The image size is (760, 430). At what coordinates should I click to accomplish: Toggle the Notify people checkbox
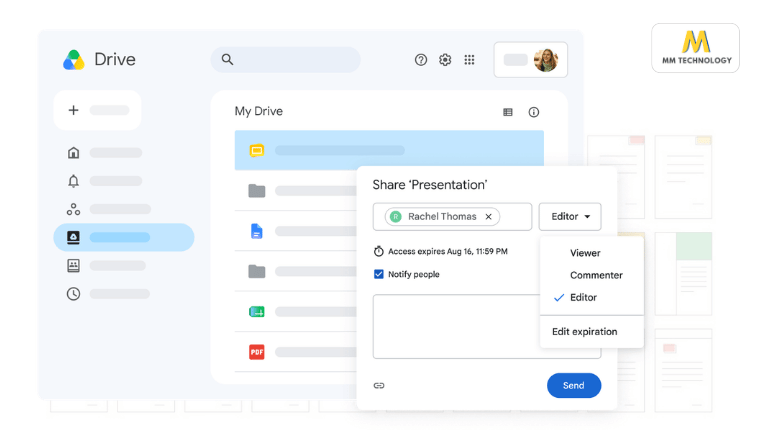379,274
